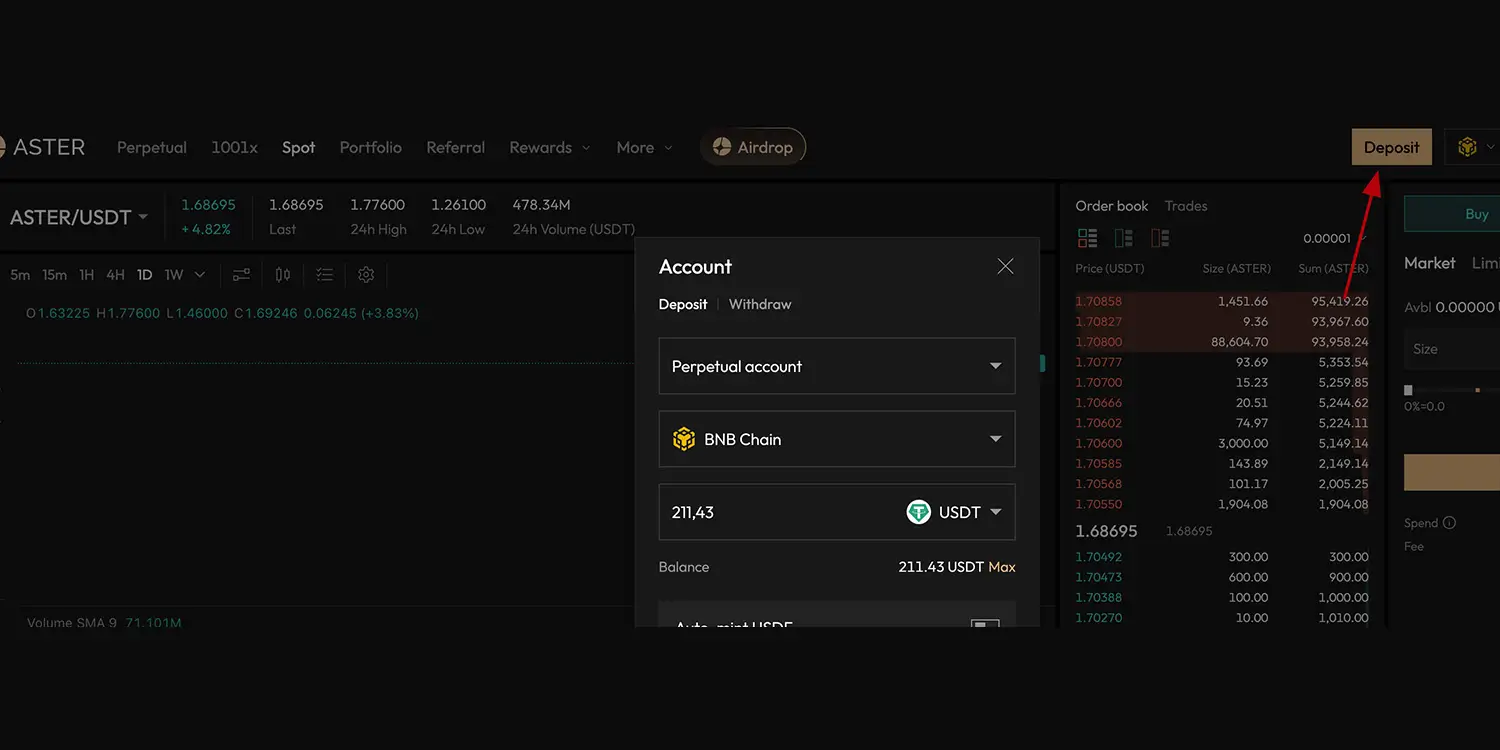
Task: Open the USDT token selector dropdown
Action: coord(955,512)
